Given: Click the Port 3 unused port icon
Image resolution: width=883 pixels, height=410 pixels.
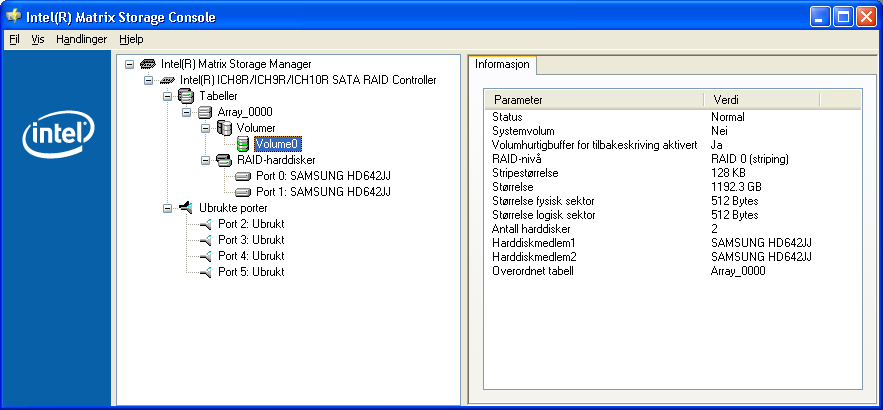Looking at the screenshot, I should tap(206, 240).
